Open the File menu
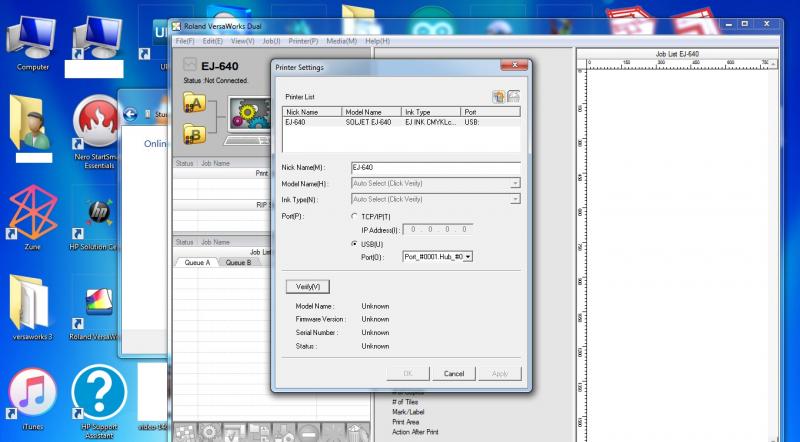This screenshot has width=800, height=442. tap(185, 41)
